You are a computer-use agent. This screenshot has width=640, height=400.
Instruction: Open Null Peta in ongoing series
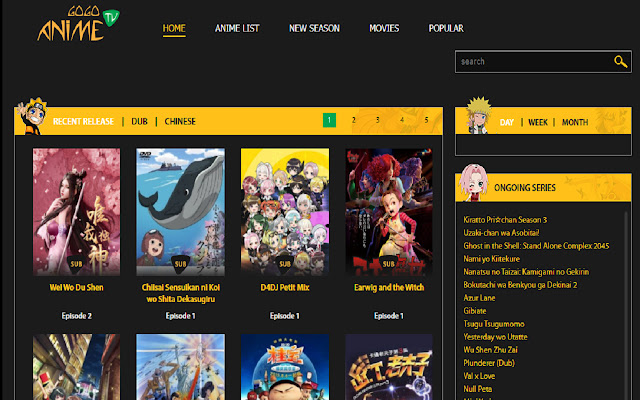(478, 389)
